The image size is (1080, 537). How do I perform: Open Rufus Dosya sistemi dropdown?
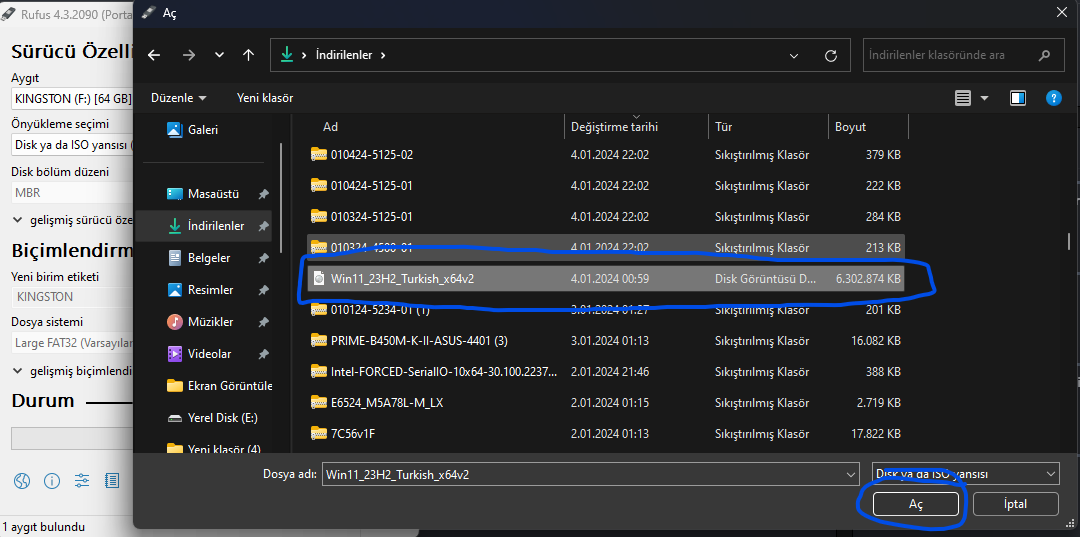point(72,342)
